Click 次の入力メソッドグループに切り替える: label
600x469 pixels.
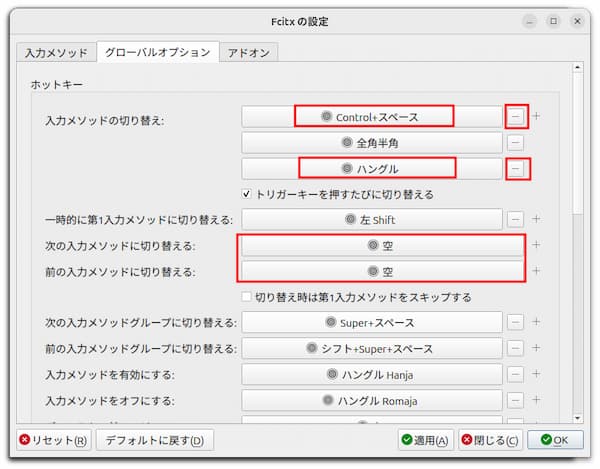click(141, 322)
